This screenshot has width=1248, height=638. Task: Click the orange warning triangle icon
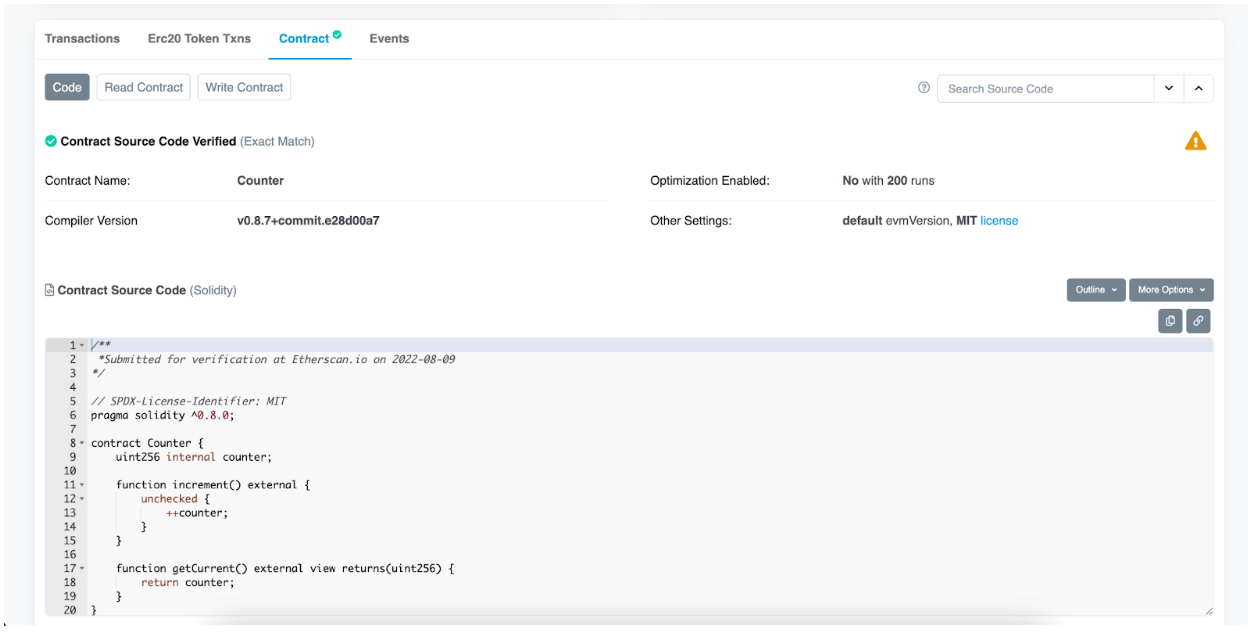point(1195,141)
